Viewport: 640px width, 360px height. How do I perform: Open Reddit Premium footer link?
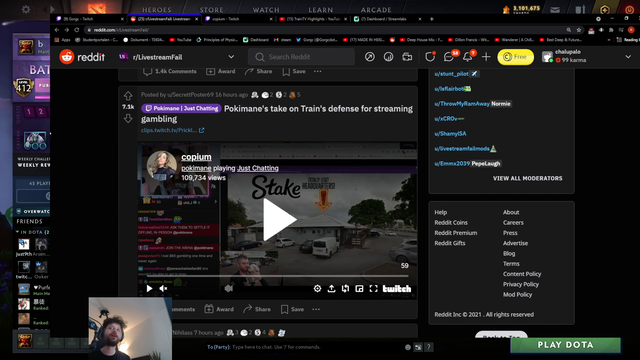[x=456, y=233]
